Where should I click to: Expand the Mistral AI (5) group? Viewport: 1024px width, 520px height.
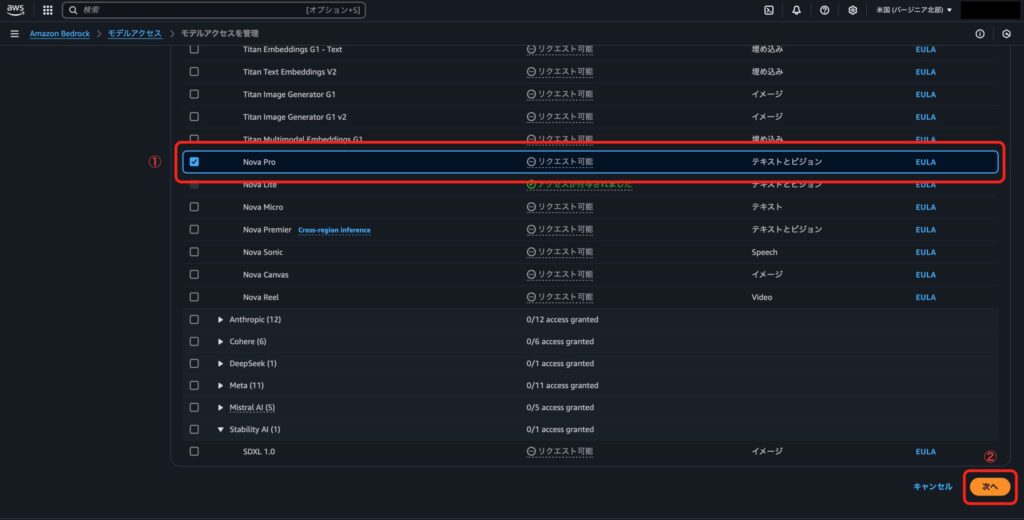[221, 408]
